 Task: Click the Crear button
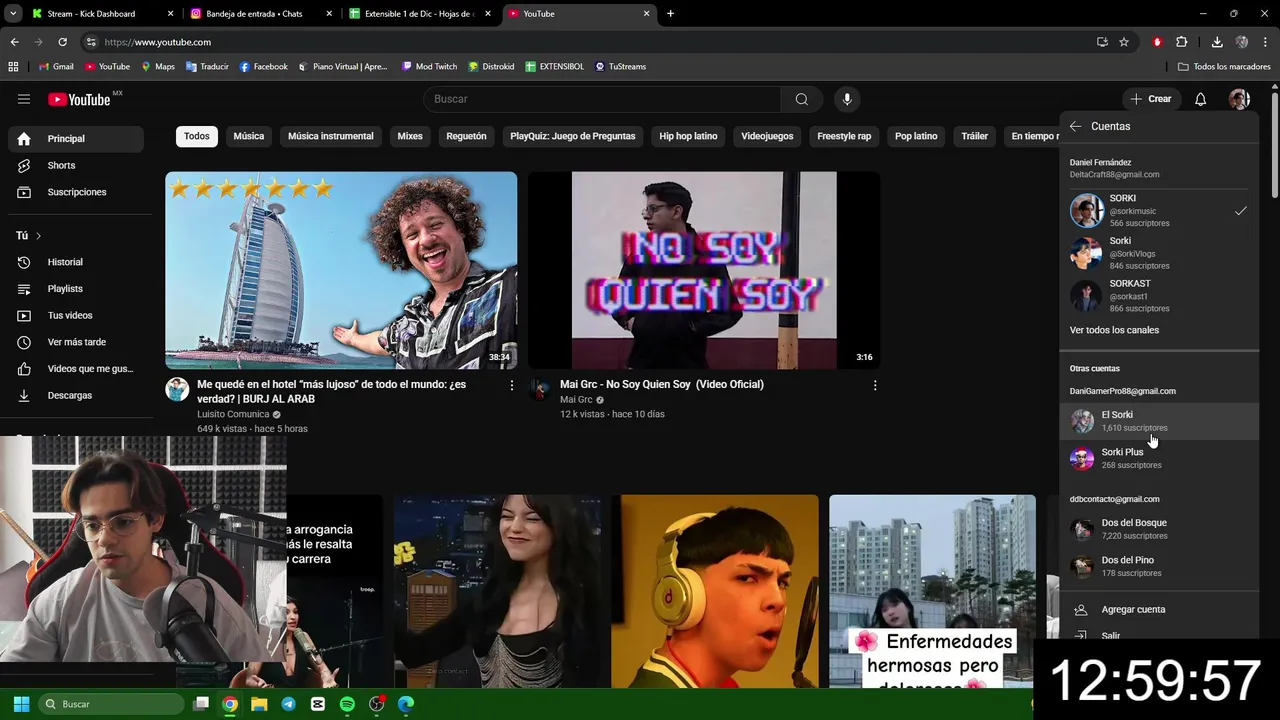pyautogui.click(x=1151, y=99)
